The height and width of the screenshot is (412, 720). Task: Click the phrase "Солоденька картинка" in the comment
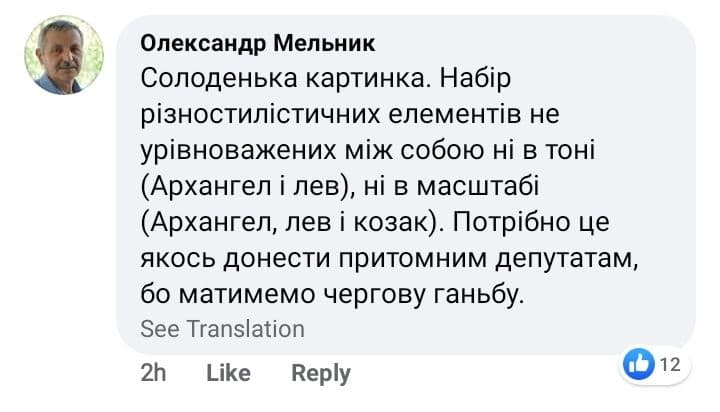pos(258,80)
